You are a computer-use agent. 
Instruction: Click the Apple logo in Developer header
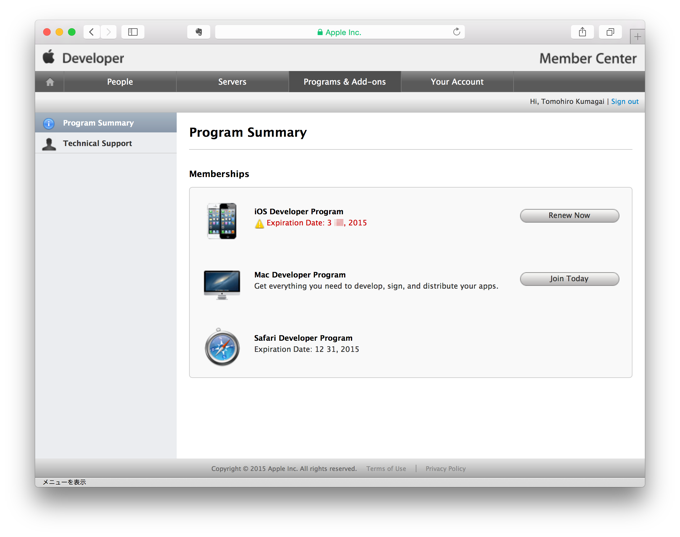[x=49, y=57]
